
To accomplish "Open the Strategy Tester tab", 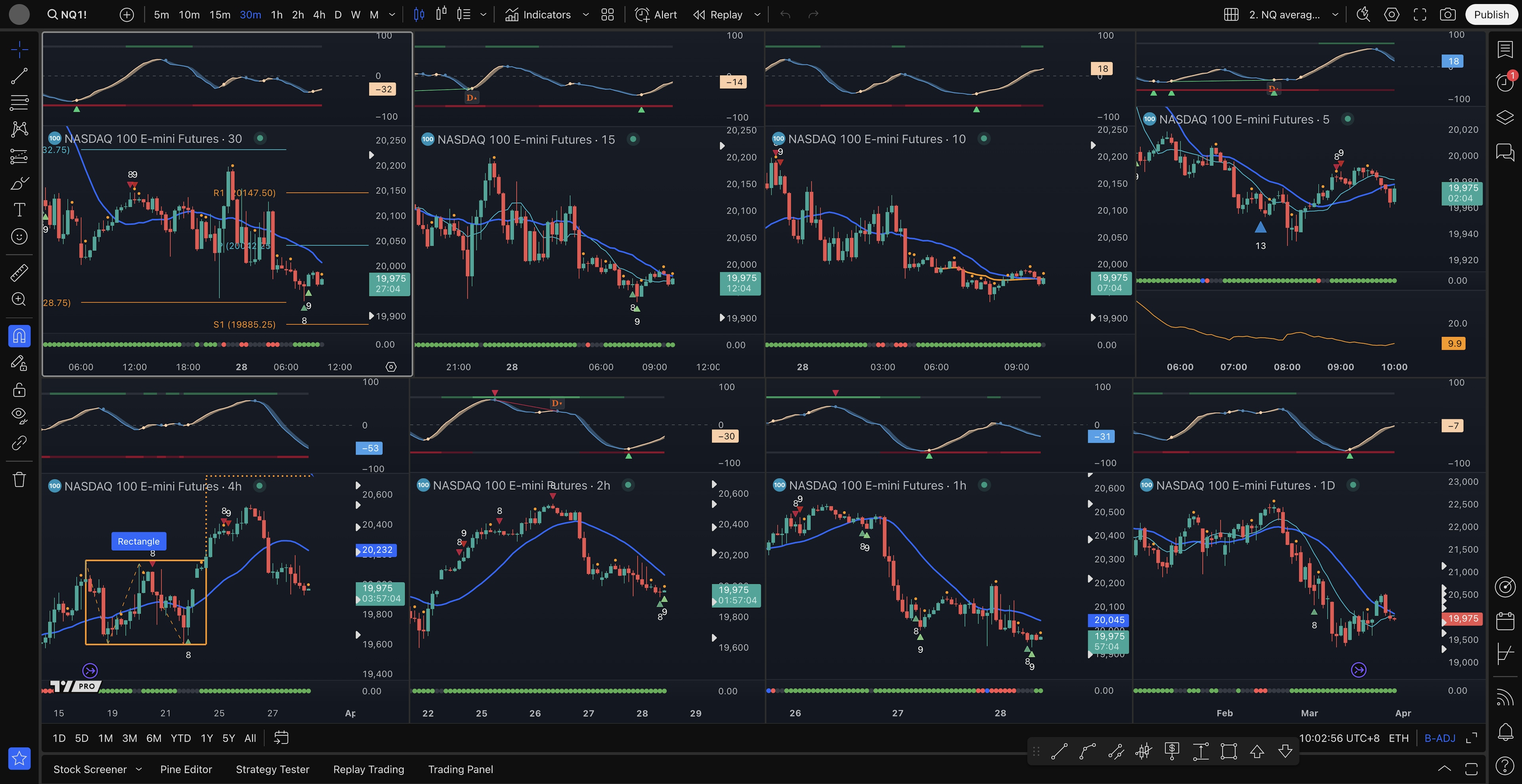I will point(272,769).
